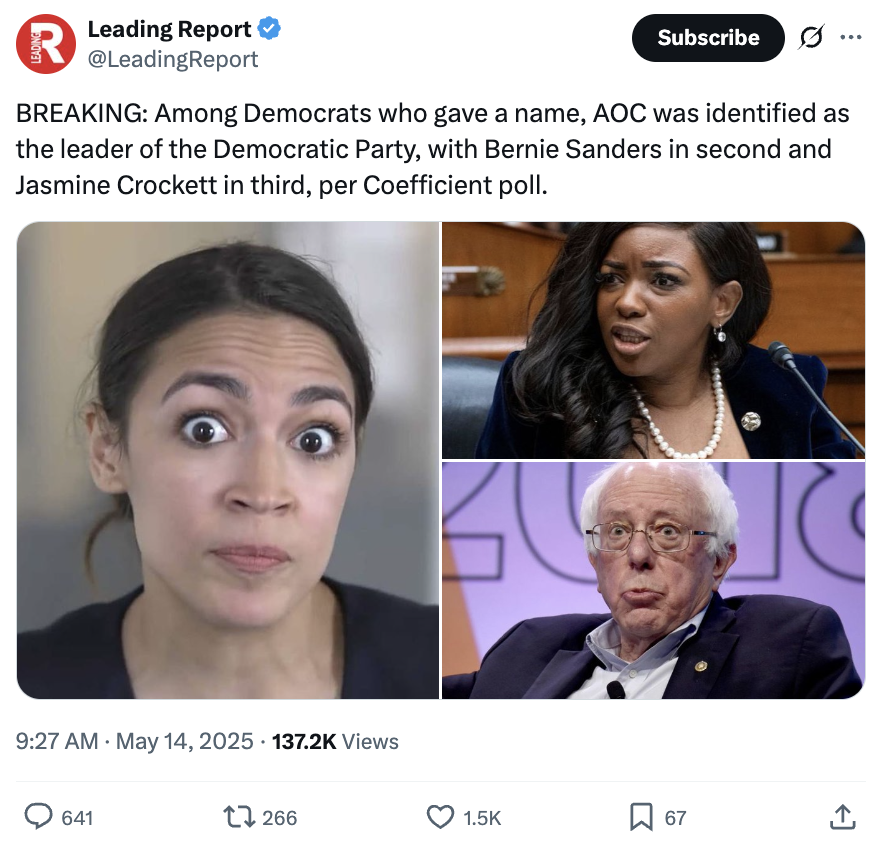Click the blue verified badge
This screenshot has height=852, width=886.
click(269, 28)
